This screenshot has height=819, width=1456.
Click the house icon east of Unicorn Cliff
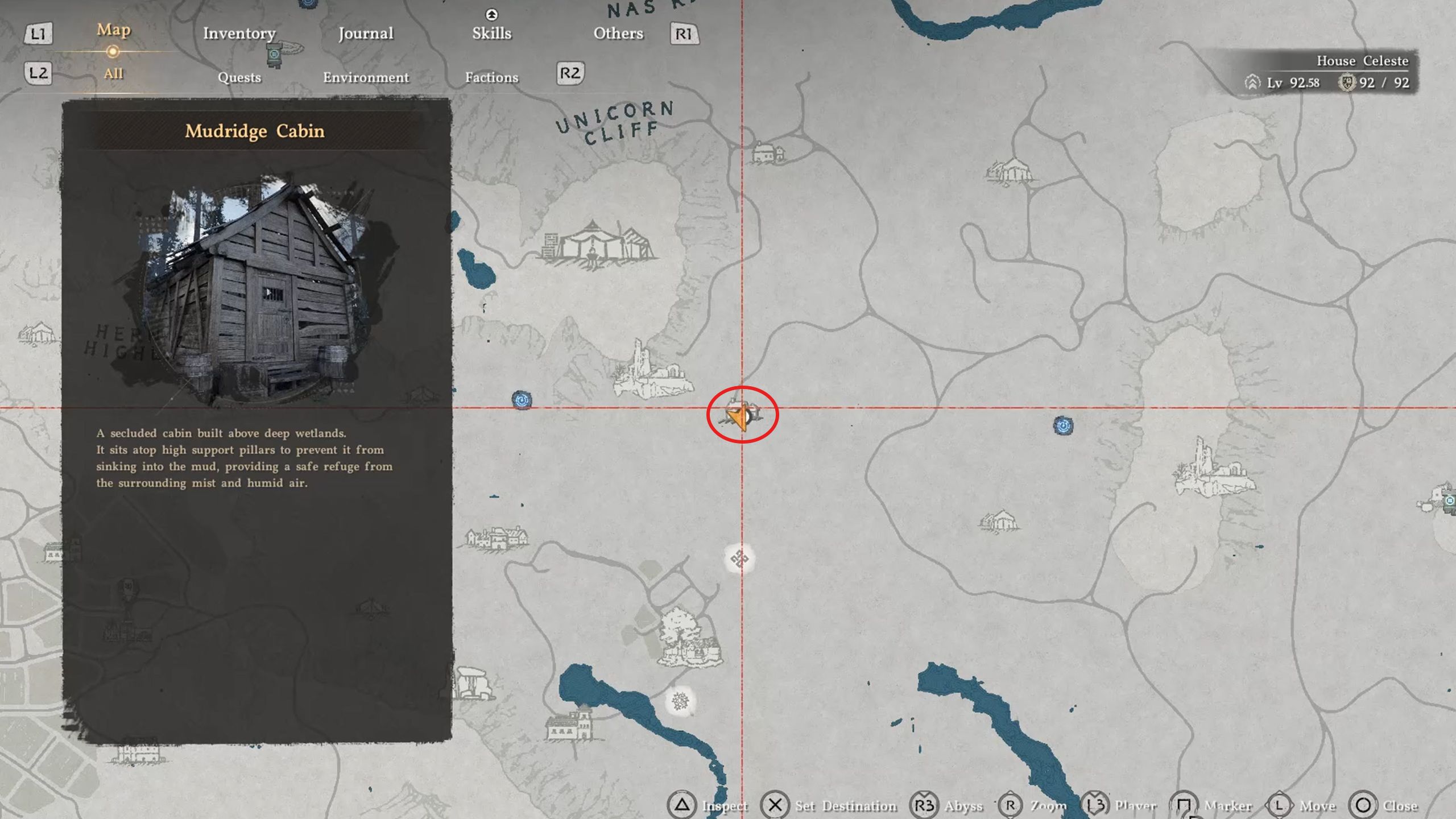click(768, 153)
